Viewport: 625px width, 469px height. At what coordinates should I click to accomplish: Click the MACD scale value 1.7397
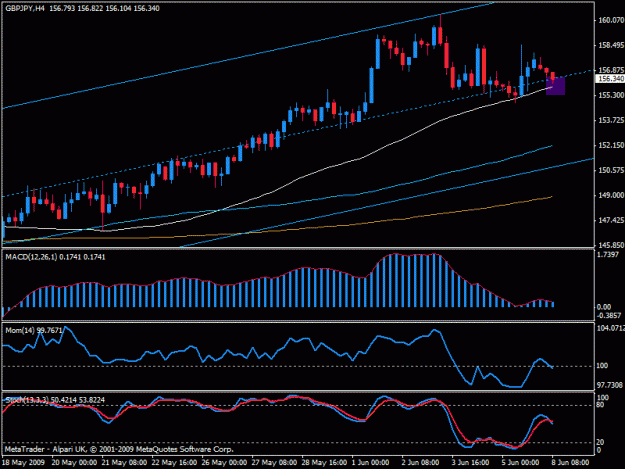pyautogui.click(x=608, y=255)
